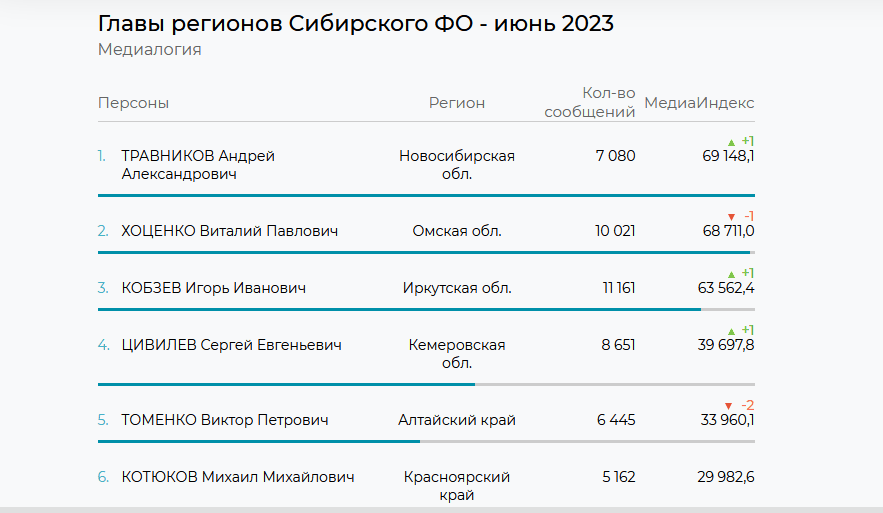Viewport: 883px width, 513px height.
Task: Click green up arrow beside Травников's index
Action: pyautogui.click(x=731, y=142)
